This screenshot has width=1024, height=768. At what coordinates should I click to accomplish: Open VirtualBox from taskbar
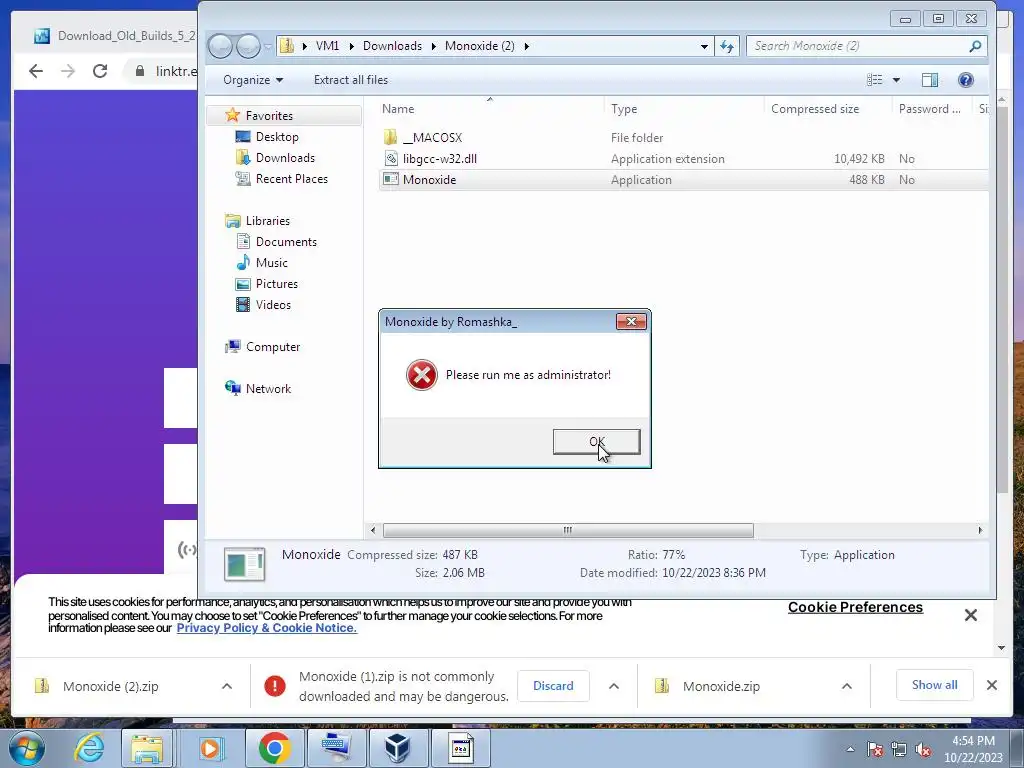click(x=398, y=748)
